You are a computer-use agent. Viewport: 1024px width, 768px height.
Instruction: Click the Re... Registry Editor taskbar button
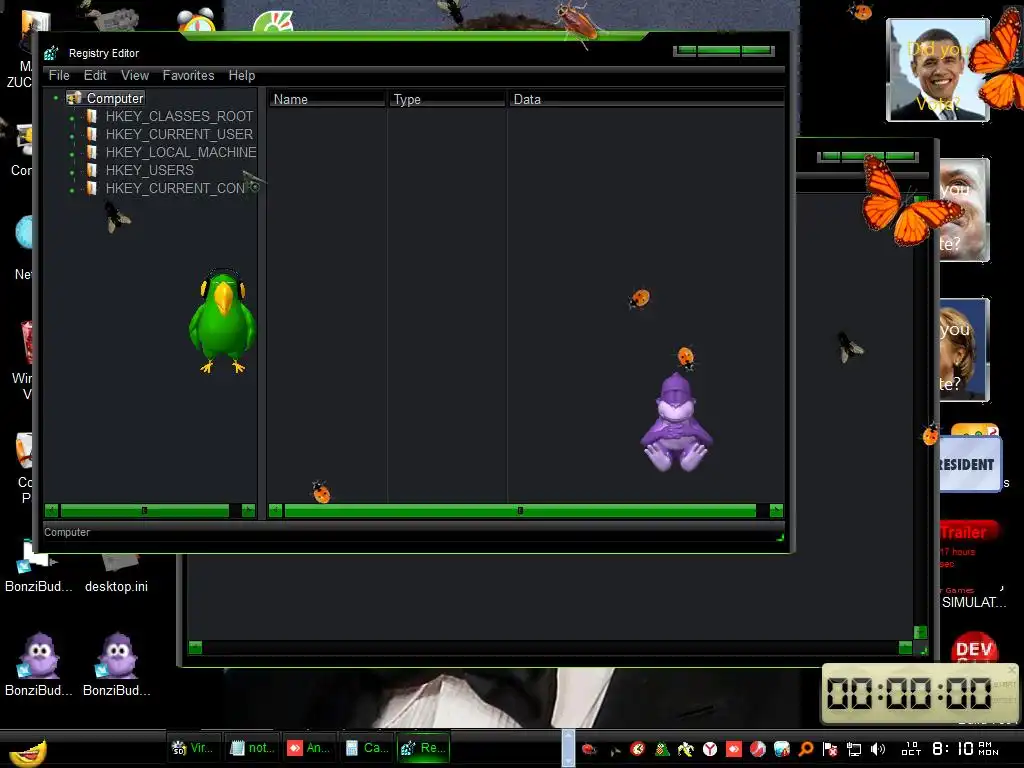point(424,748)
